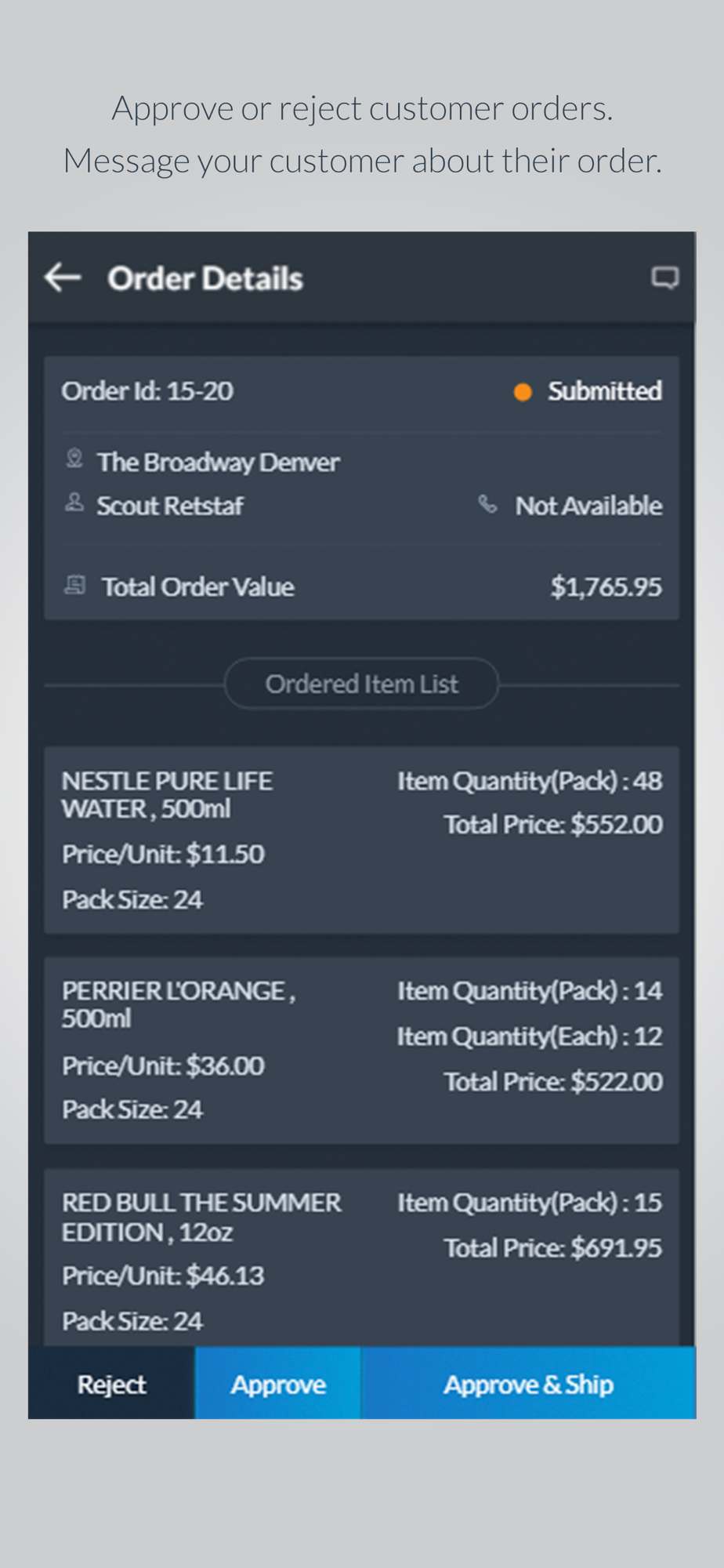
Task: Open the Perrier L'Orange item card
Action: click(361, 1051)
